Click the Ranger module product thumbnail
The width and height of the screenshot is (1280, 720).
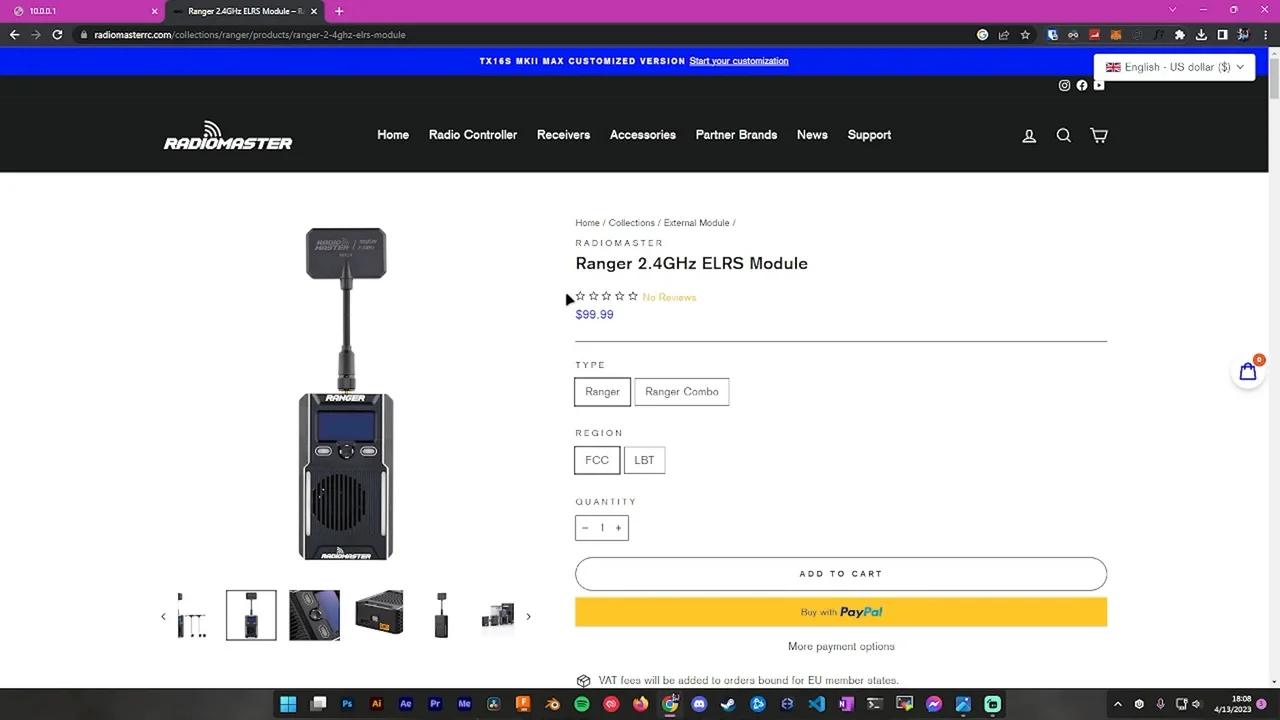coord(250,614)
